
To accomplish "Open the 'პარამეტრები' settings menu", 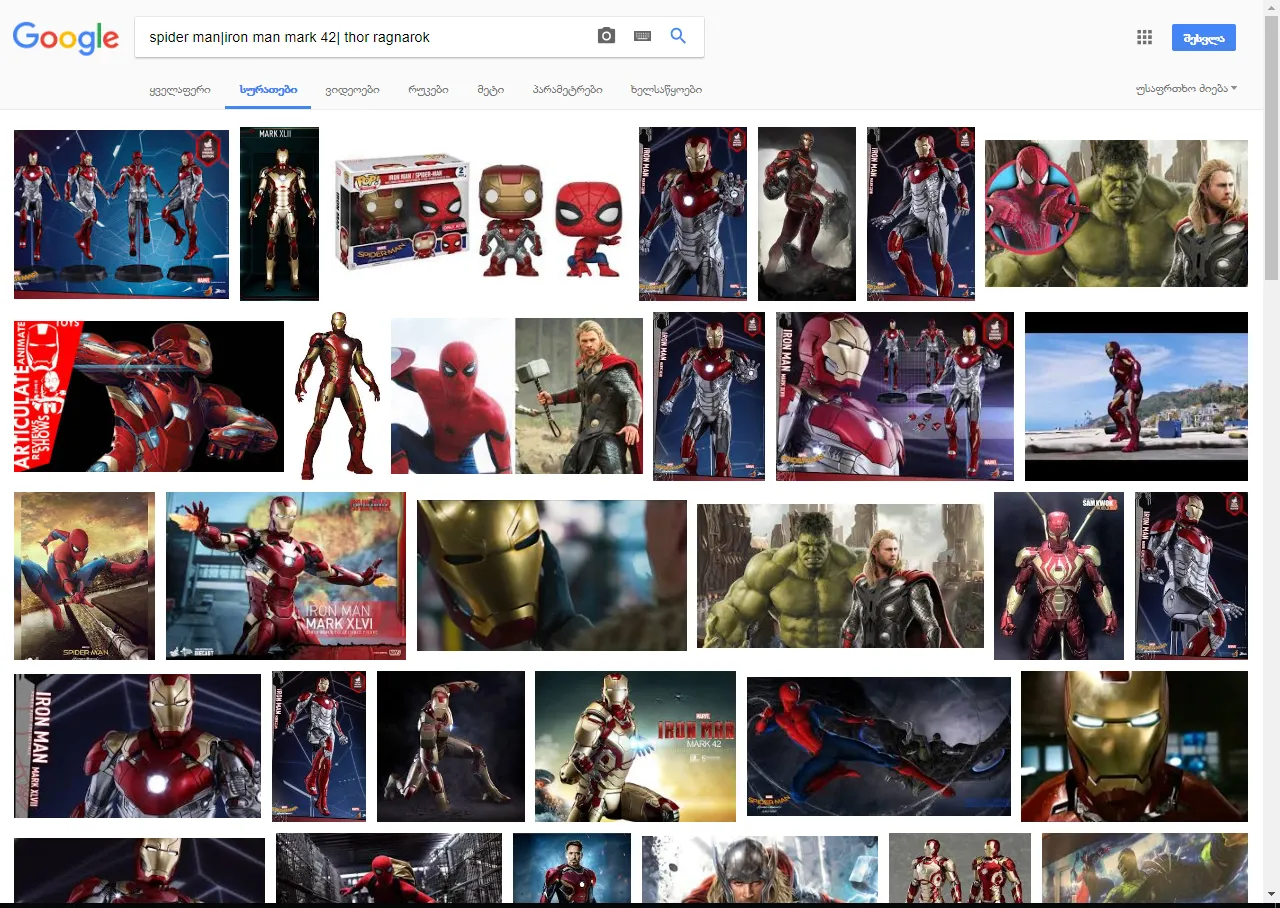I will 568,89.
